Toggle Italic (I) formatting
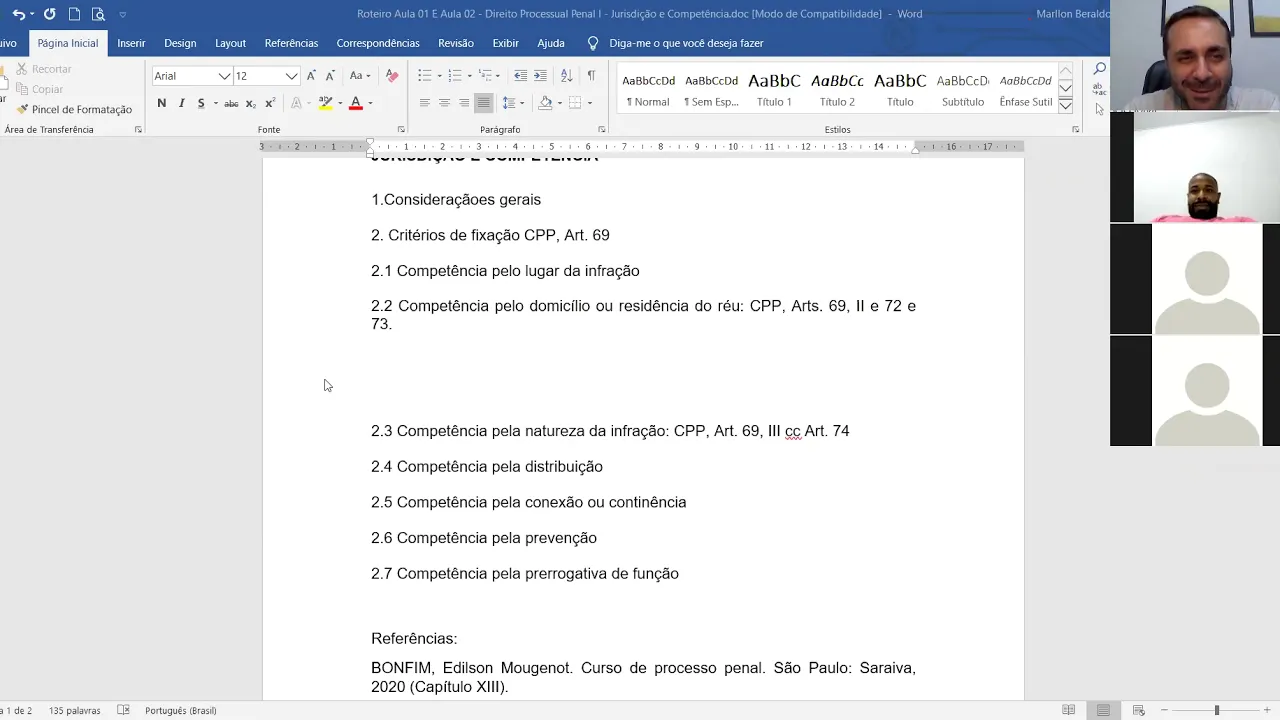1280x720 pixels. (181, 103)
